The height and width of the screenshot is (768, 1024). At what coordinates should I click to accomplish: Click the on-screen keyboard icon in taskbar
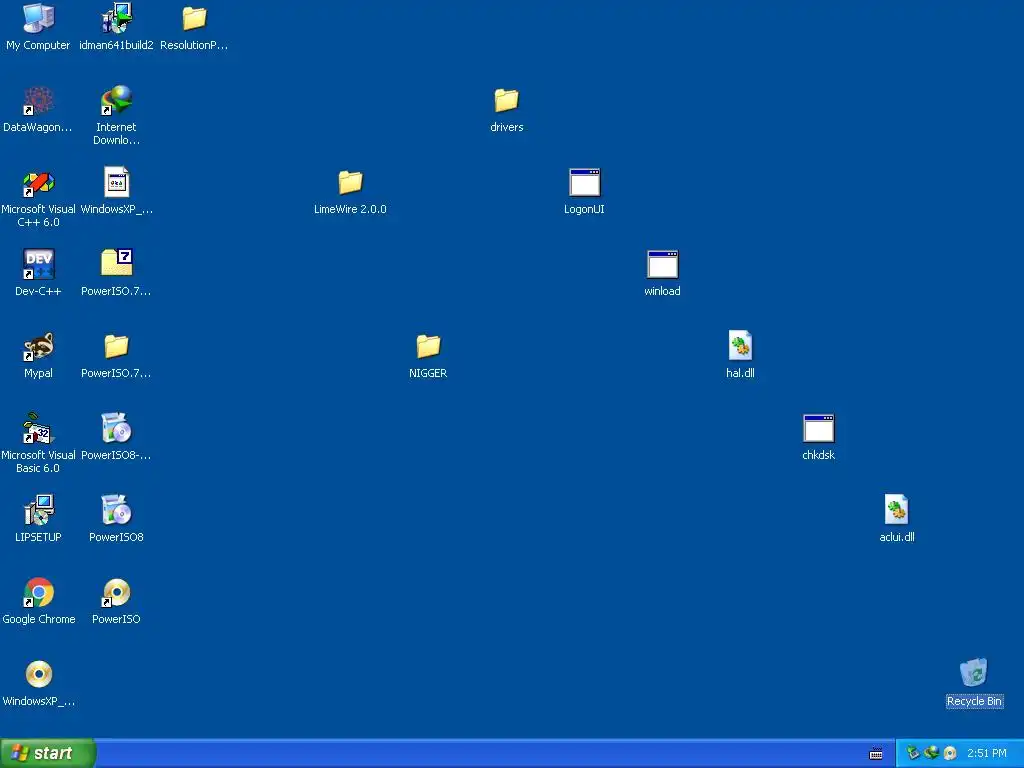coord(876,754)
